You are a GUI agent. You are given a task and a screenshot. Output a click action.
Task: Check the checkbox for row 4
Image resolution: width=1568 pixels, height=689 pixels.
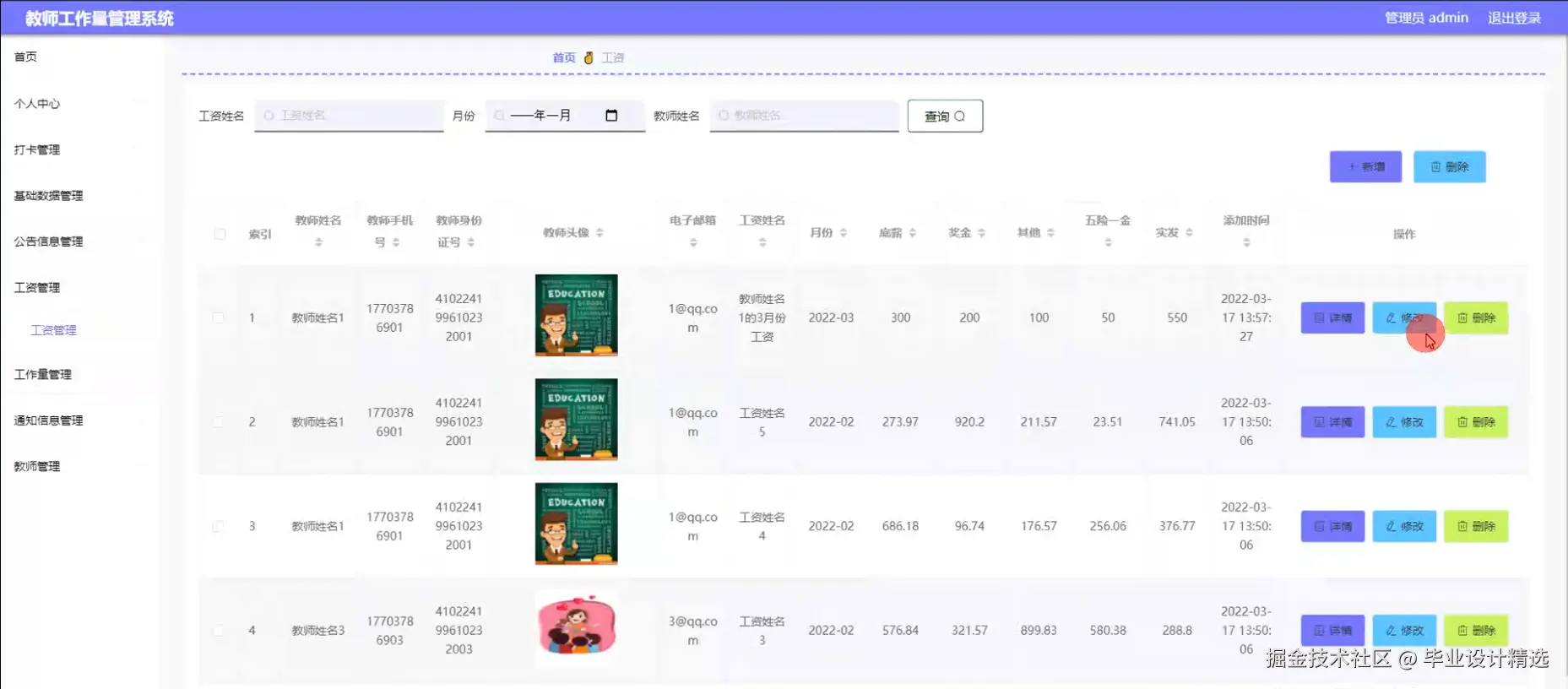[219, 630]
